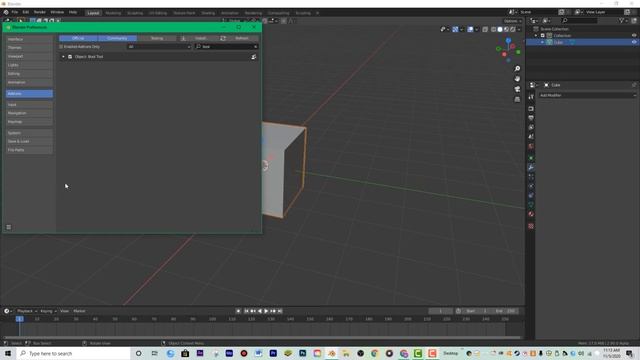The image size is (640, 360).
Task: Open the Render menu
Action: coord(40,12)
